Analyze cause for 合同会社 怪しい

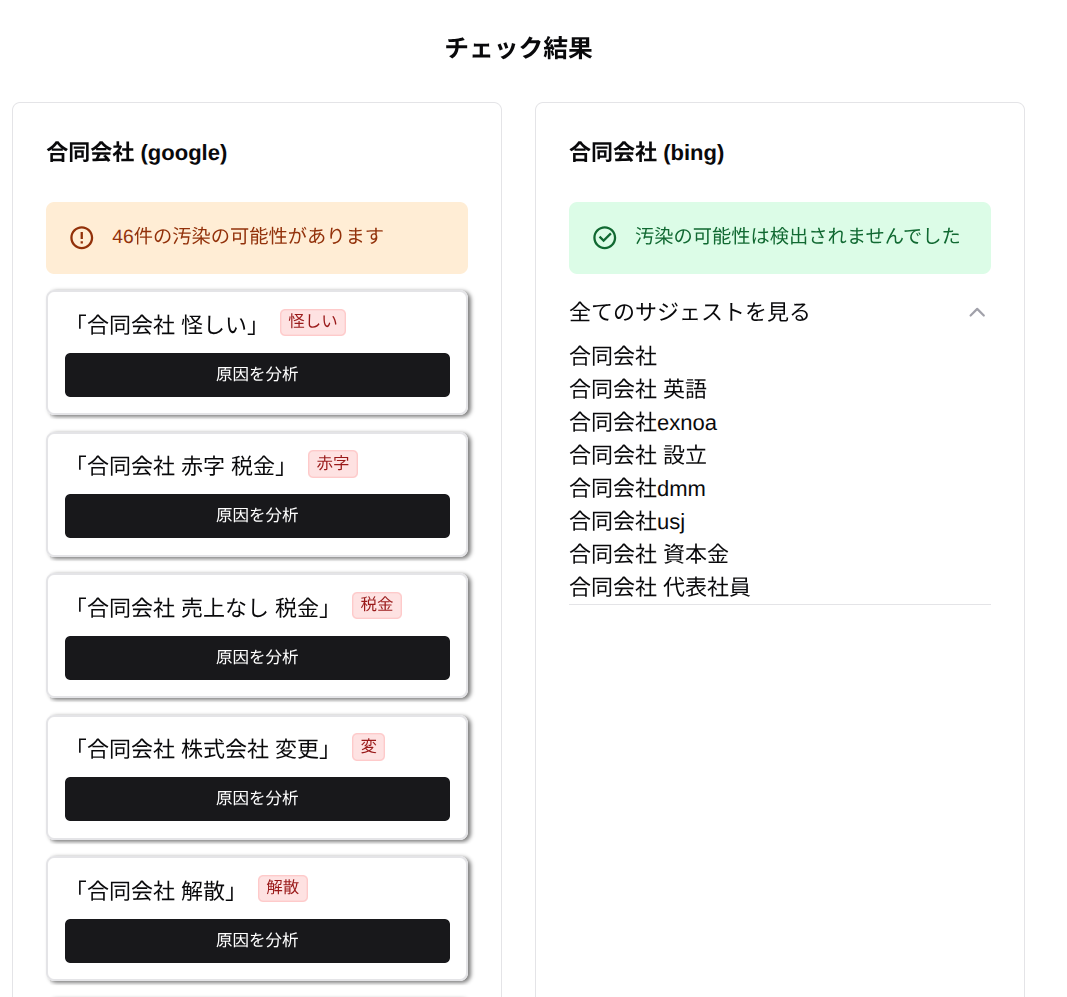click(257, 375)
